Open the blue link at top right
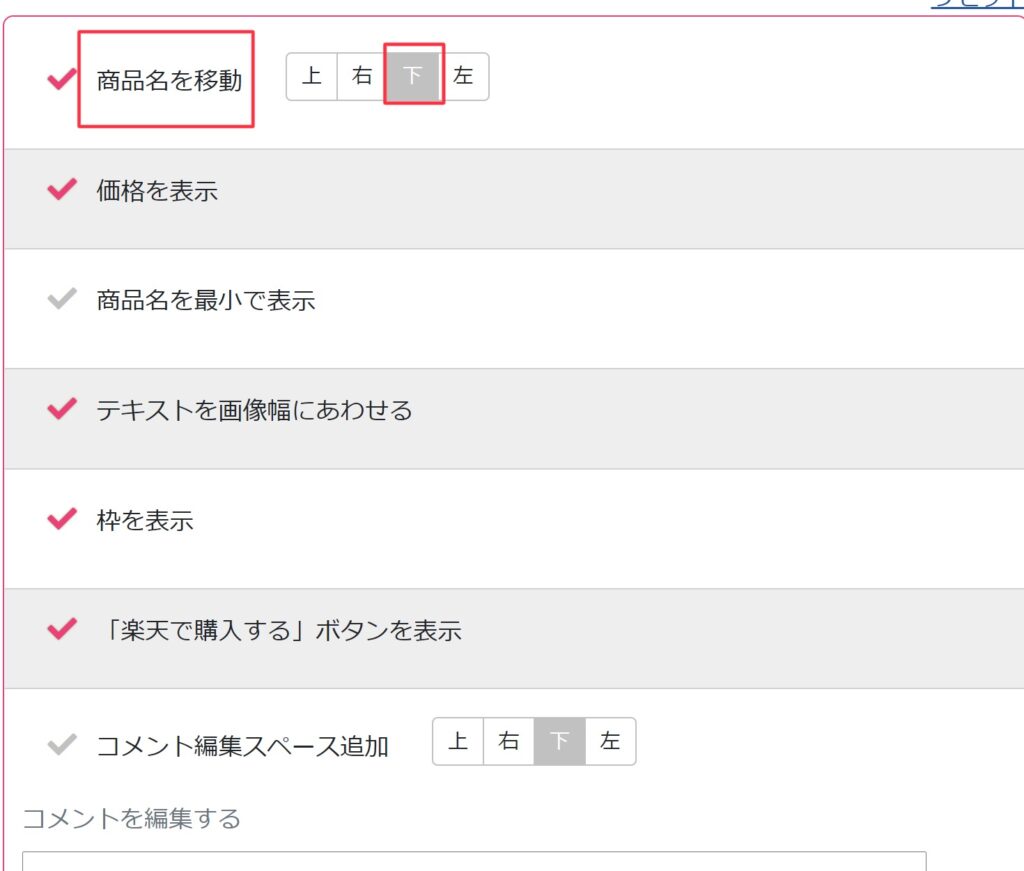This screenshot has height=871, width=1024. (x=977, y=4)
